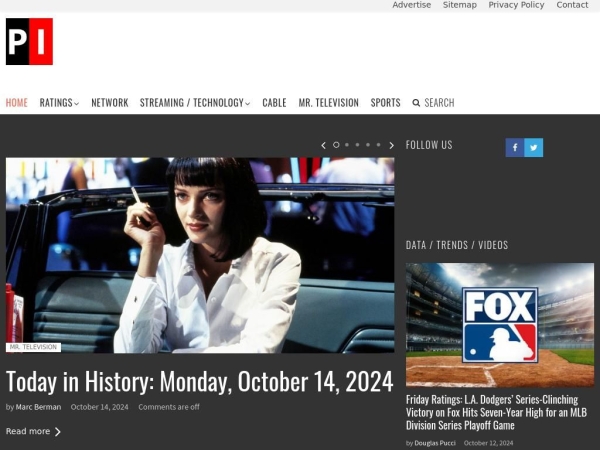Click the Data / Trends / Videos heading
Image resolution: width=600 pixels, height=450 pixels.
coord(457,245)
